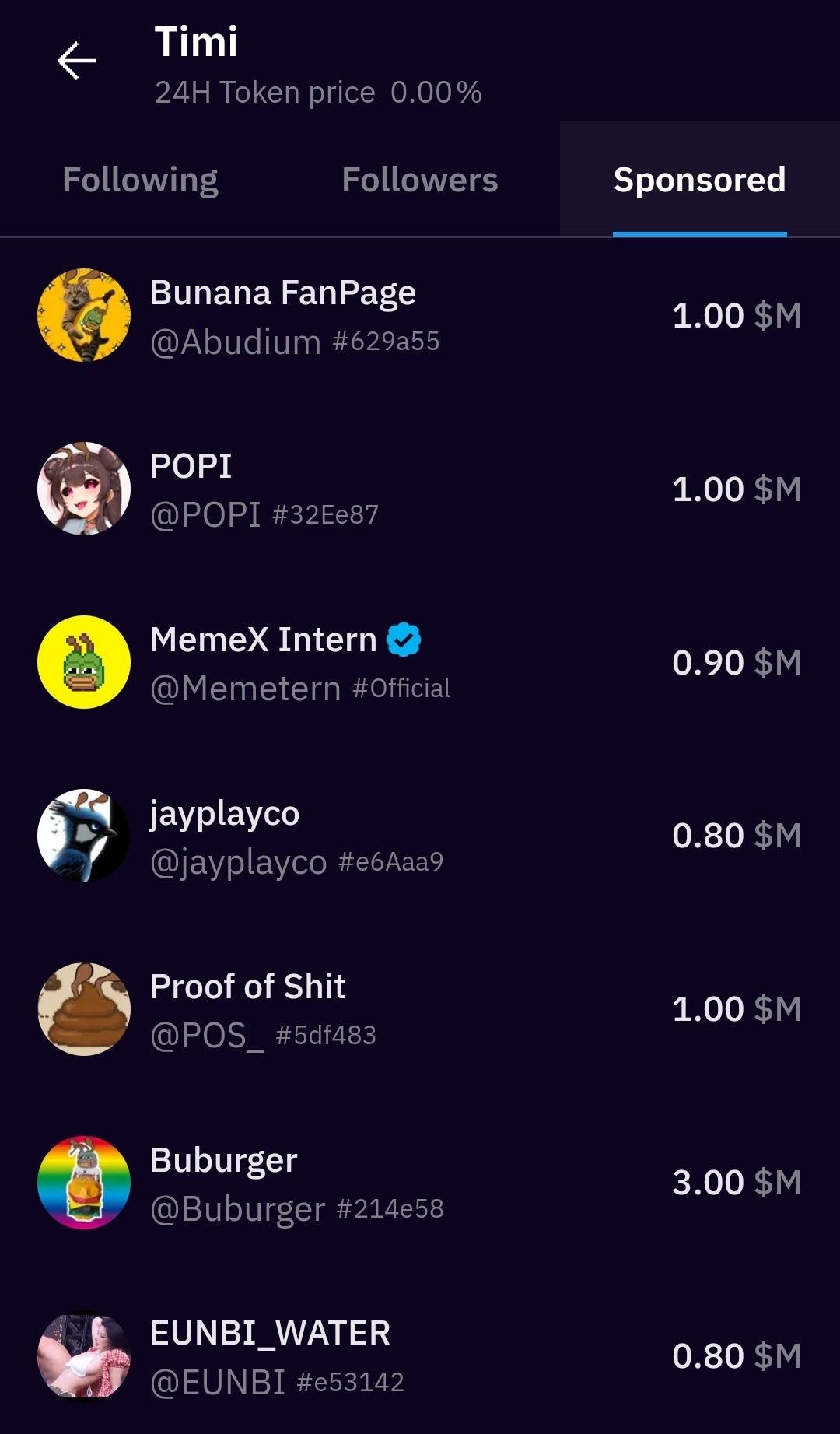This screenshot has width=840, height=1434.
Task: Switch to the Followers tab
Action: tap(420, 180)
